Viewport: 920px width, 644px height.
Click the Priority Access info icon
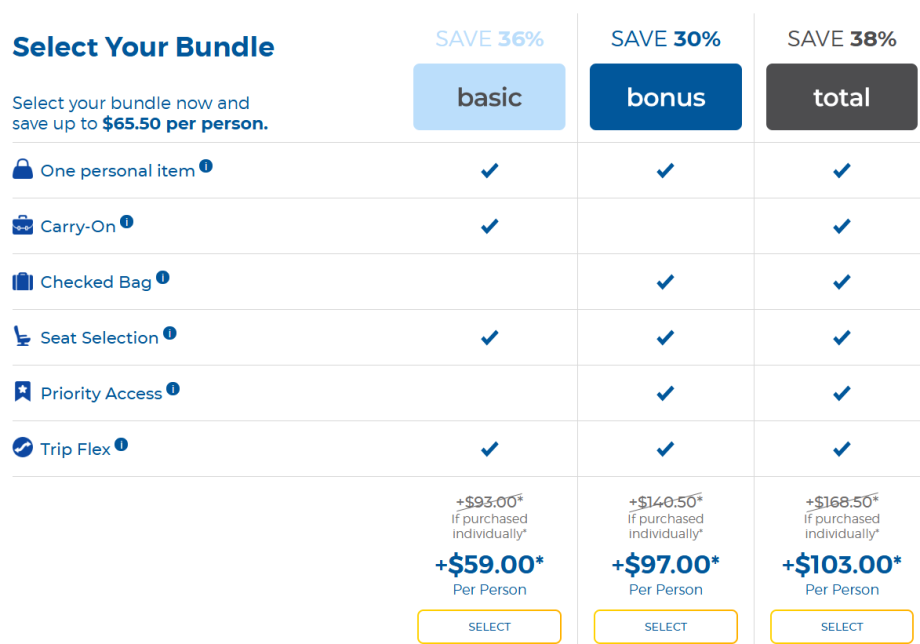(173, 389)
